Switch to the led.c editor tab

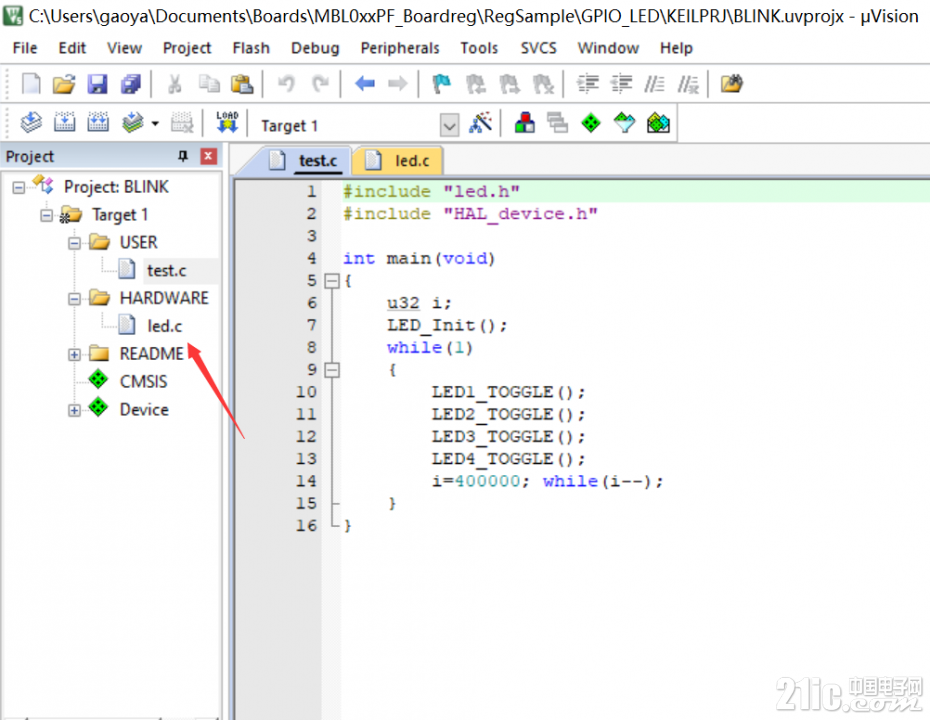tap(397, 161)
